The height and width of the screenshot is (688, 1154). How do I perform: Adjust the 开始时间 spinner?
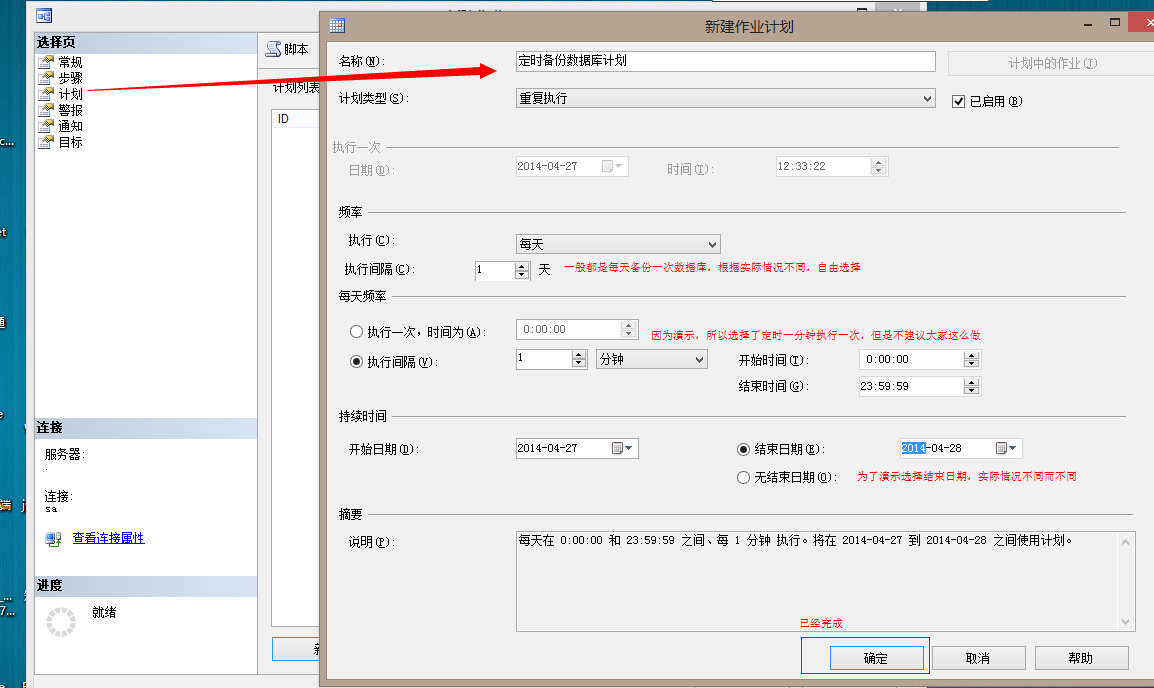click(971, 359)
